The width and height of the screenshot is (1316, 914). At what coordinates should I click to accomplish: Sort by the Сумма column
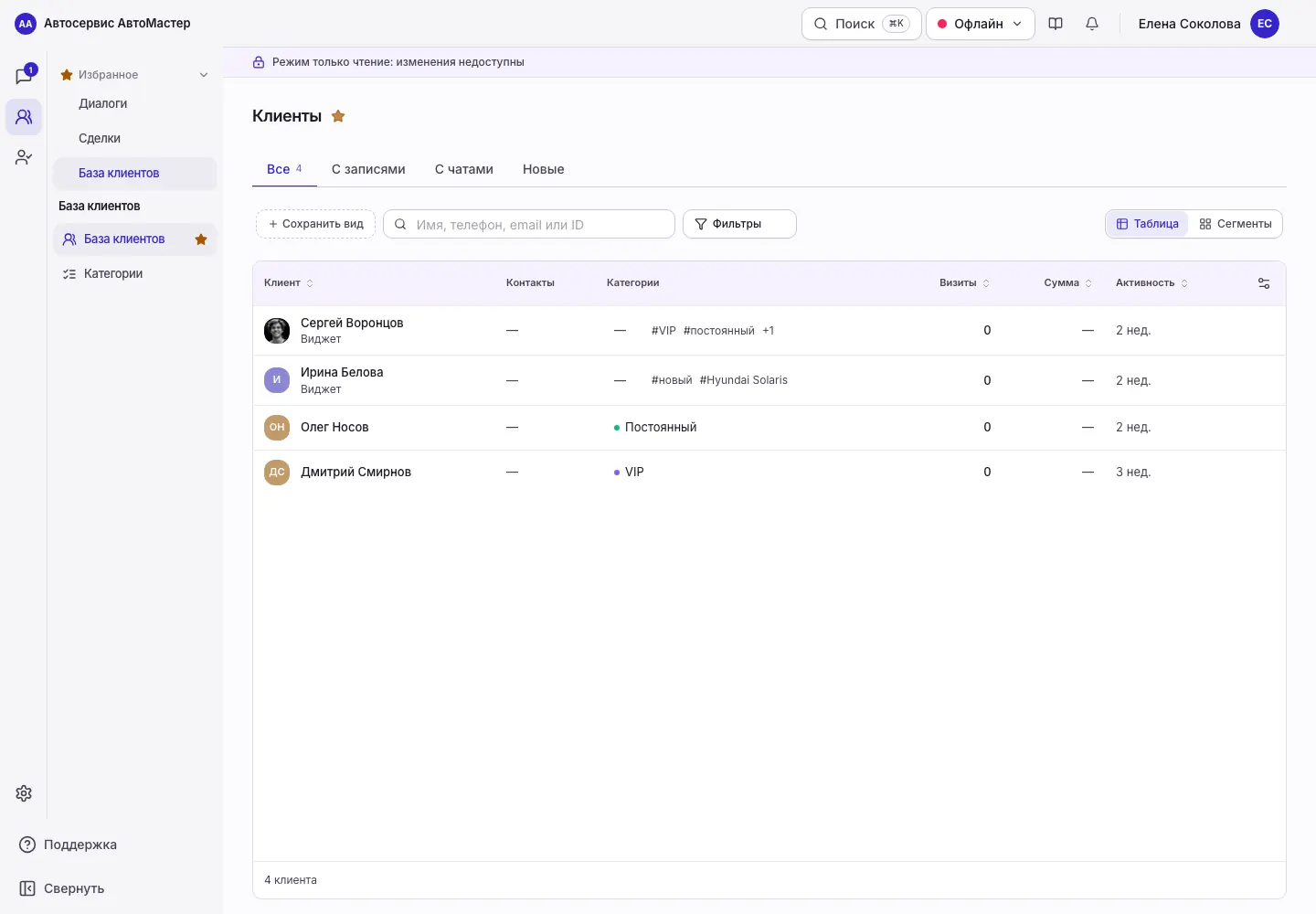pyautogui.click(x=1068, y=283)
